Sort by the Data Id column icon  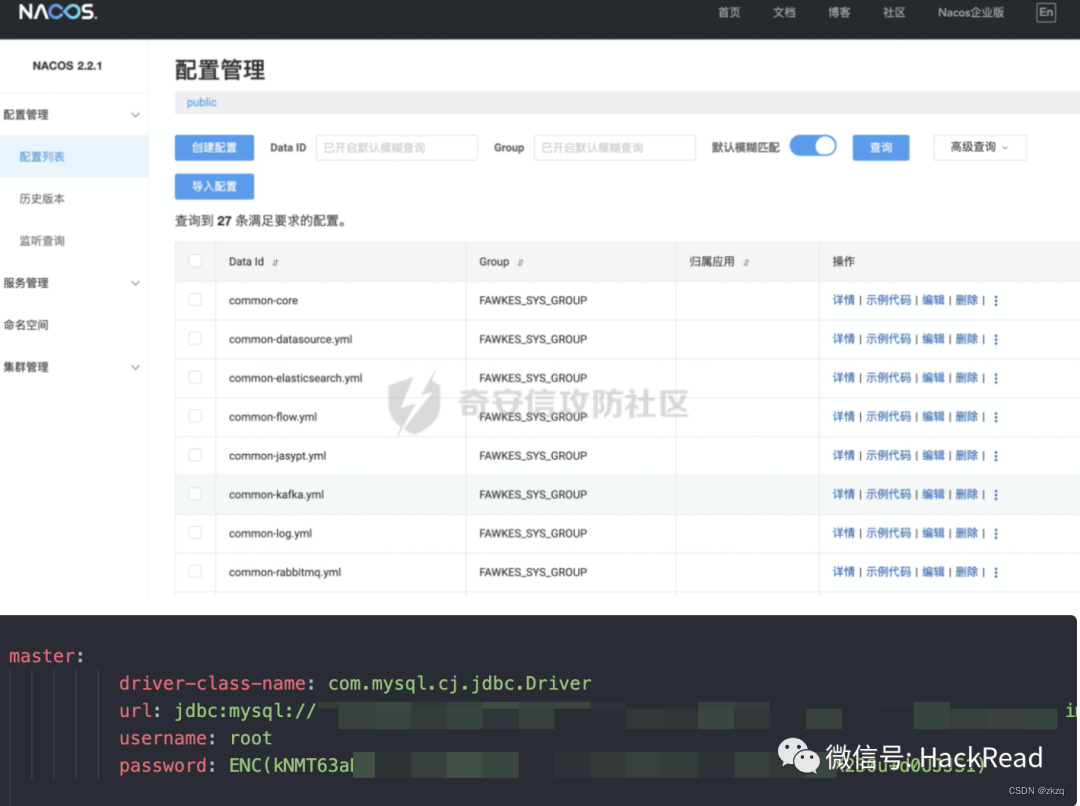point(275,262)
